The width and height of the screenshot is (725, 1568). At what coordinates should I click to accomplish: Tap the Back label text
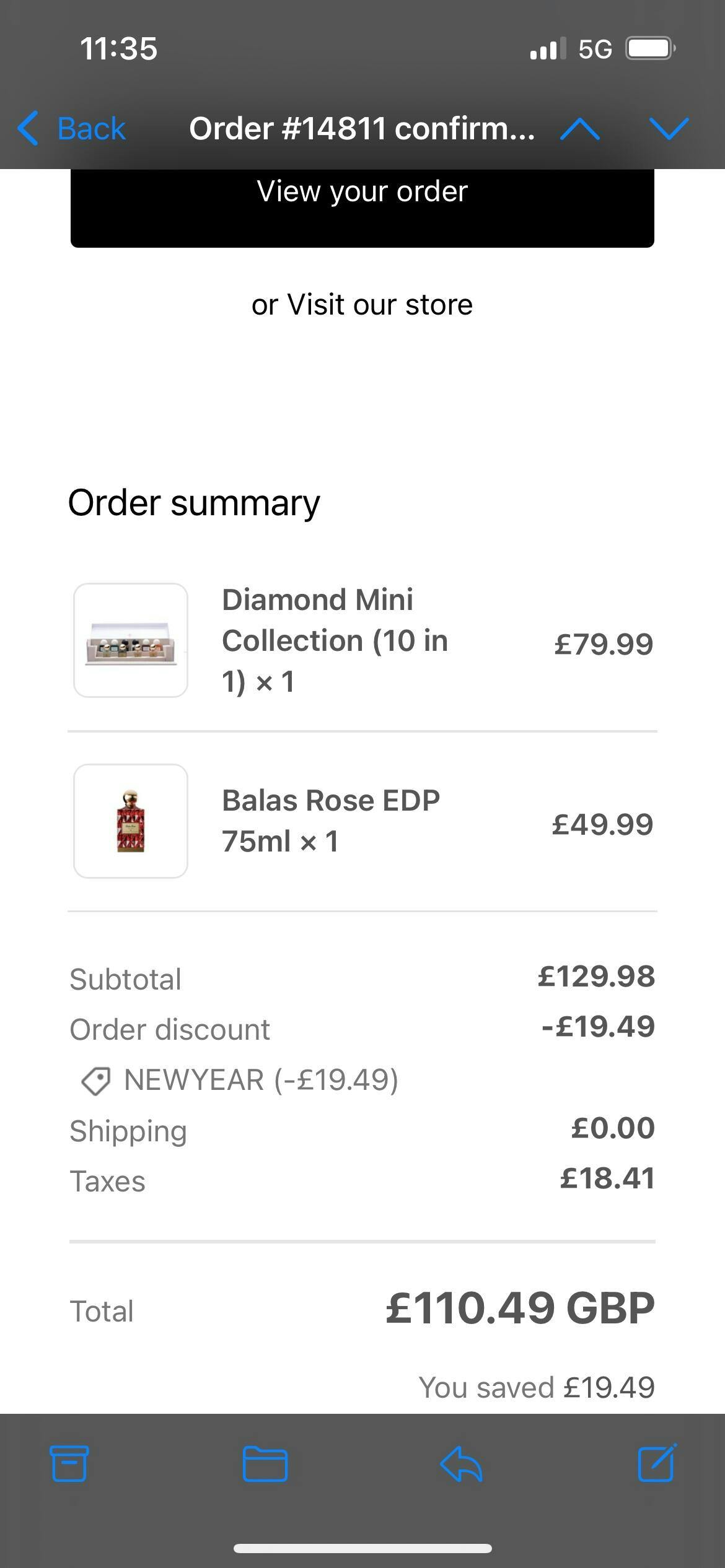[x=92, y=129]
